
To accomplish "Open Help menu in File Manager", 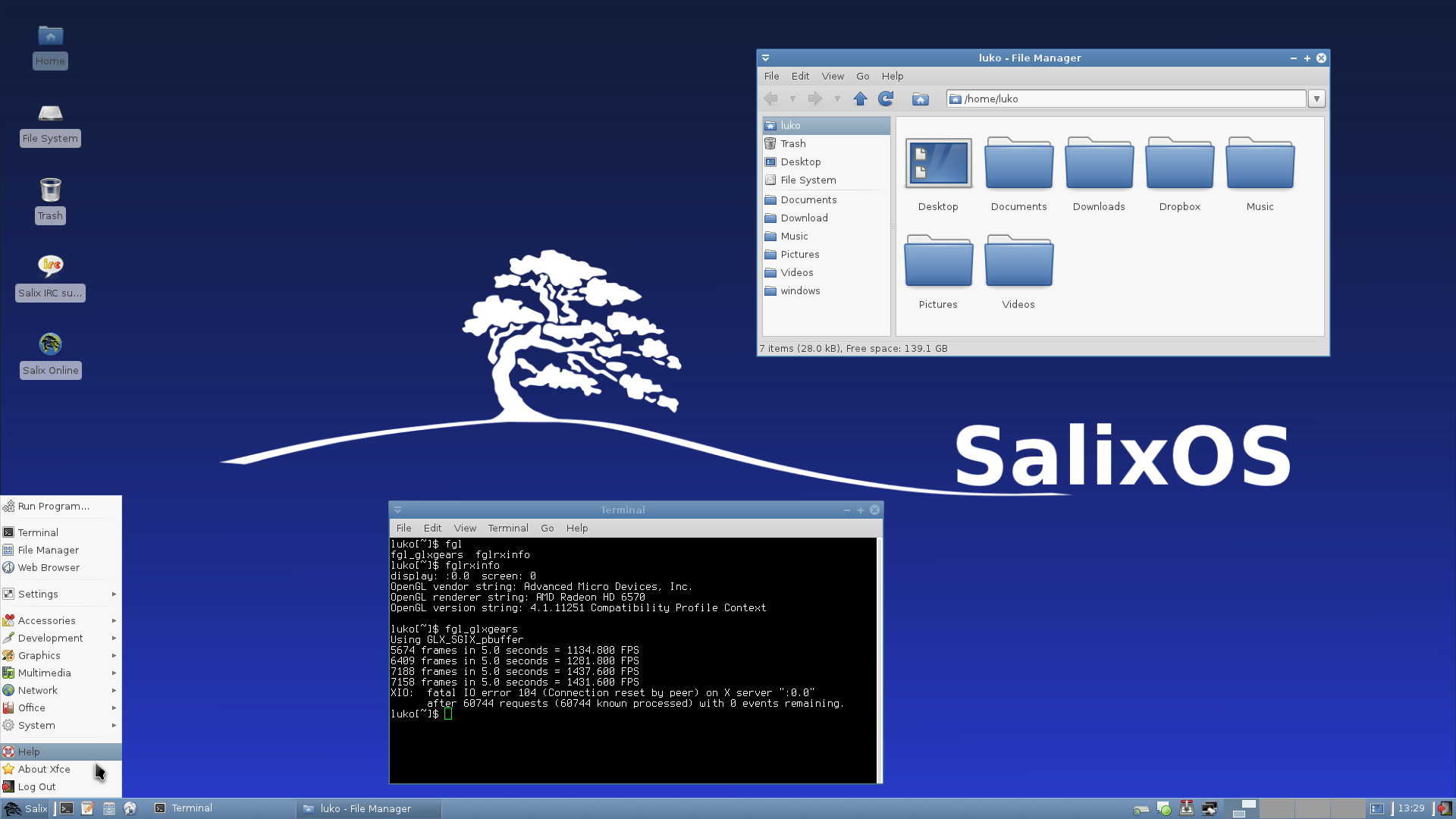I will pos(893,76).
